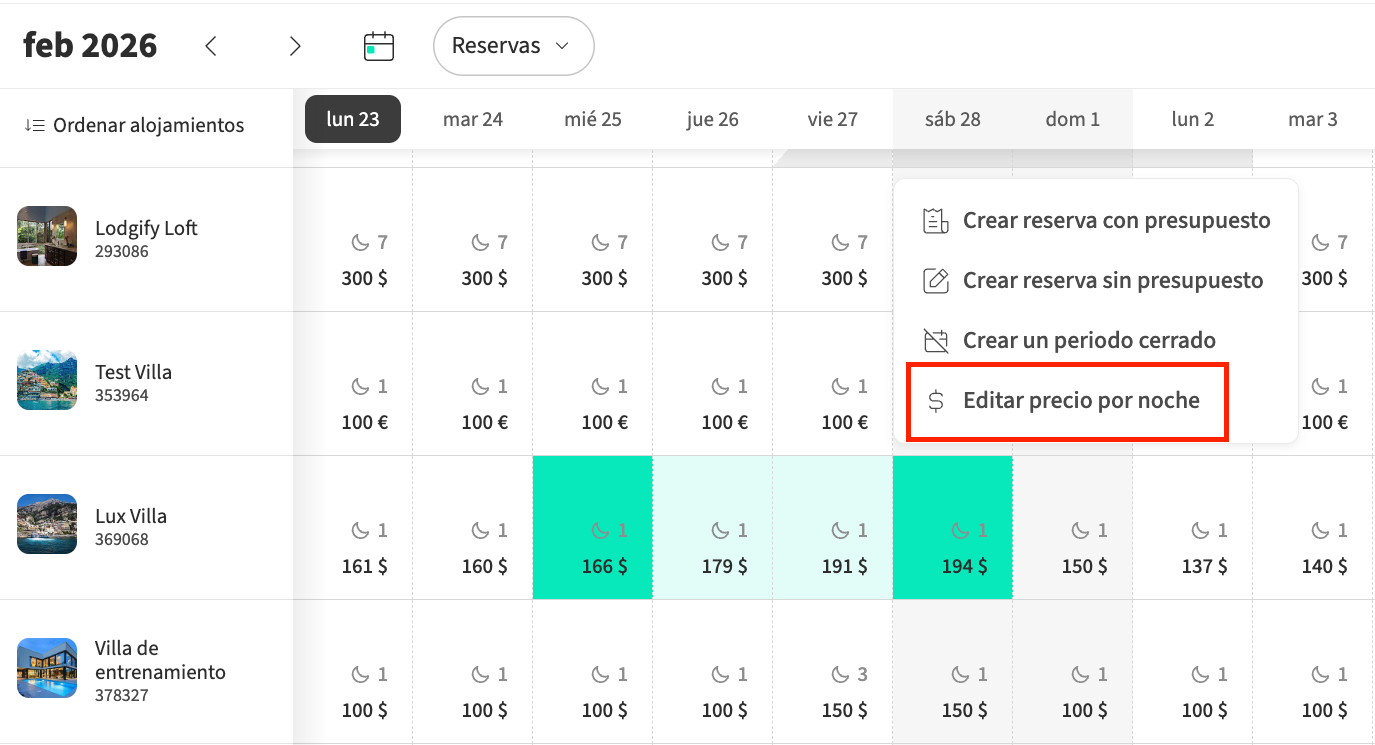Click Ordenar alojamientos
This screenshot has width=1375, height=745.
click(x=148, y=125)
